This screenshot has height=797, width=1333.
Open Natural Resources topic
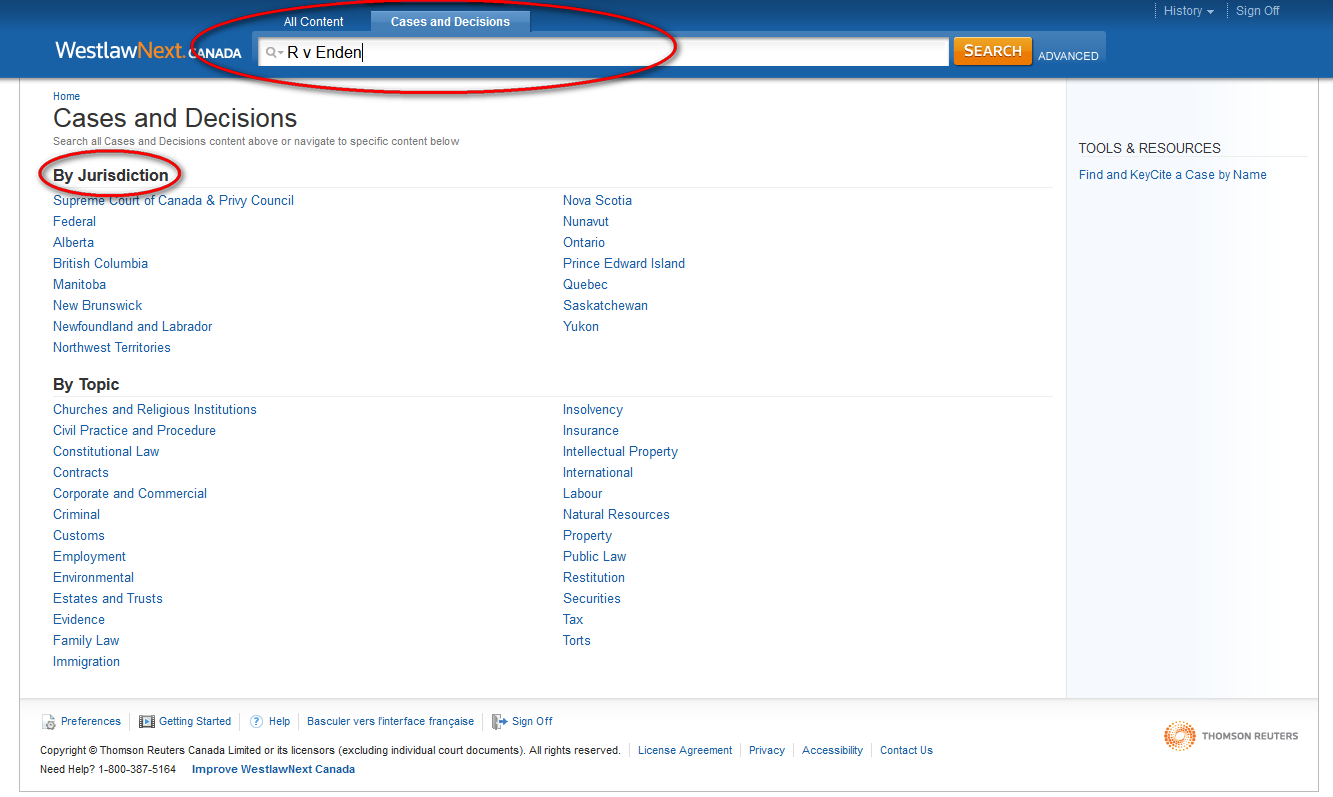coord(616,514)
